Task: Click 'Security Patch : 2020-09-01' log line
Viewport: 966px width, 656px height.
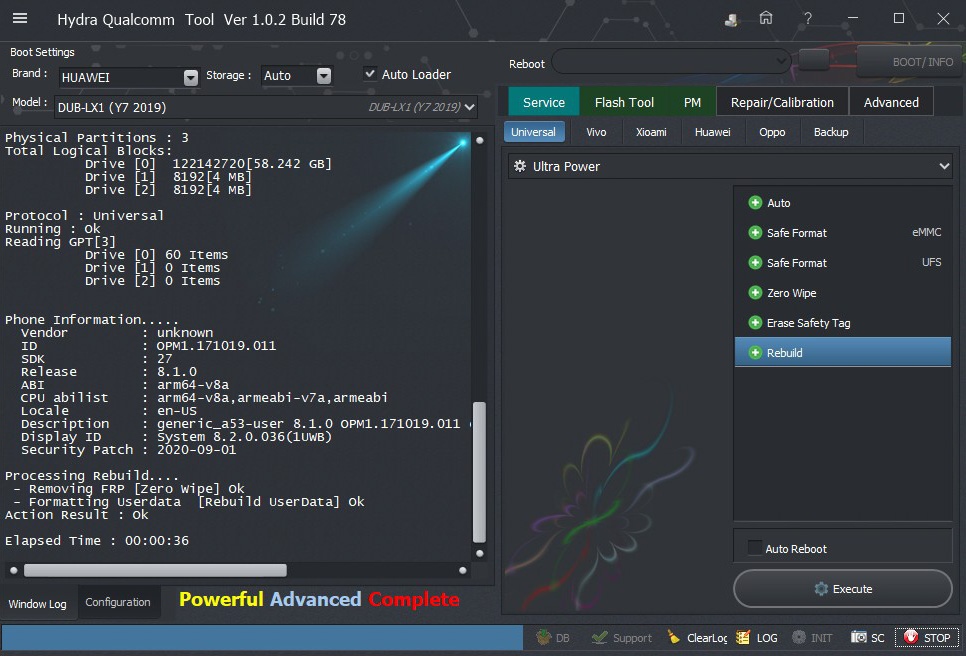Action: [x=128, y=450]
